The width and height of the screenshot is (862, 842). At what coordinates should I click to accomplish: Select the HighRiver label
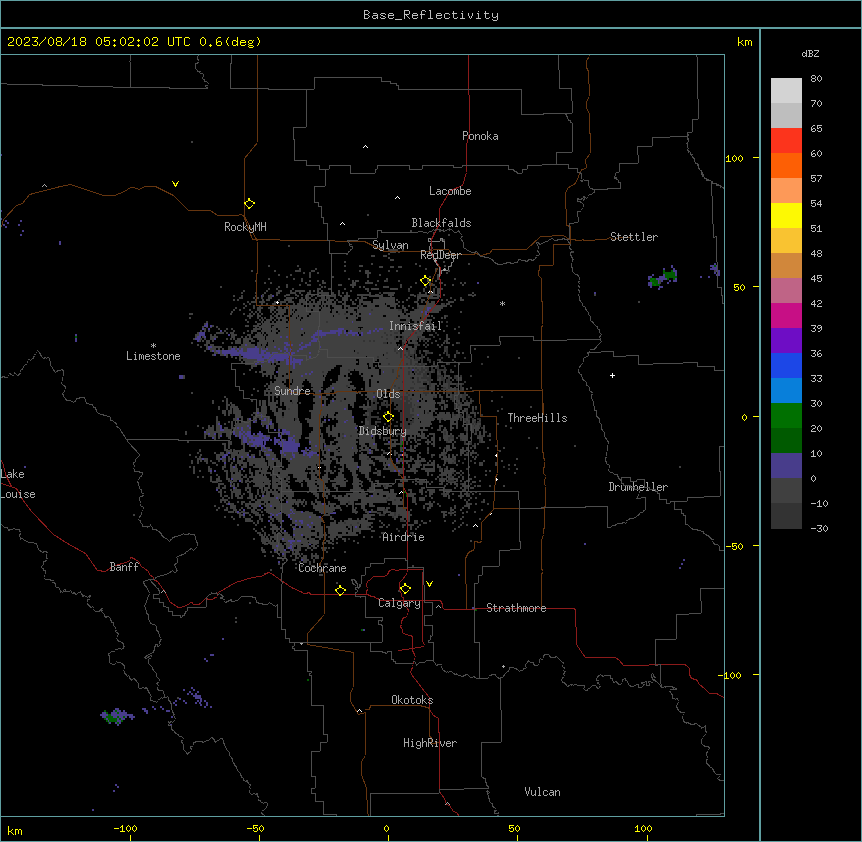point(430,743)
